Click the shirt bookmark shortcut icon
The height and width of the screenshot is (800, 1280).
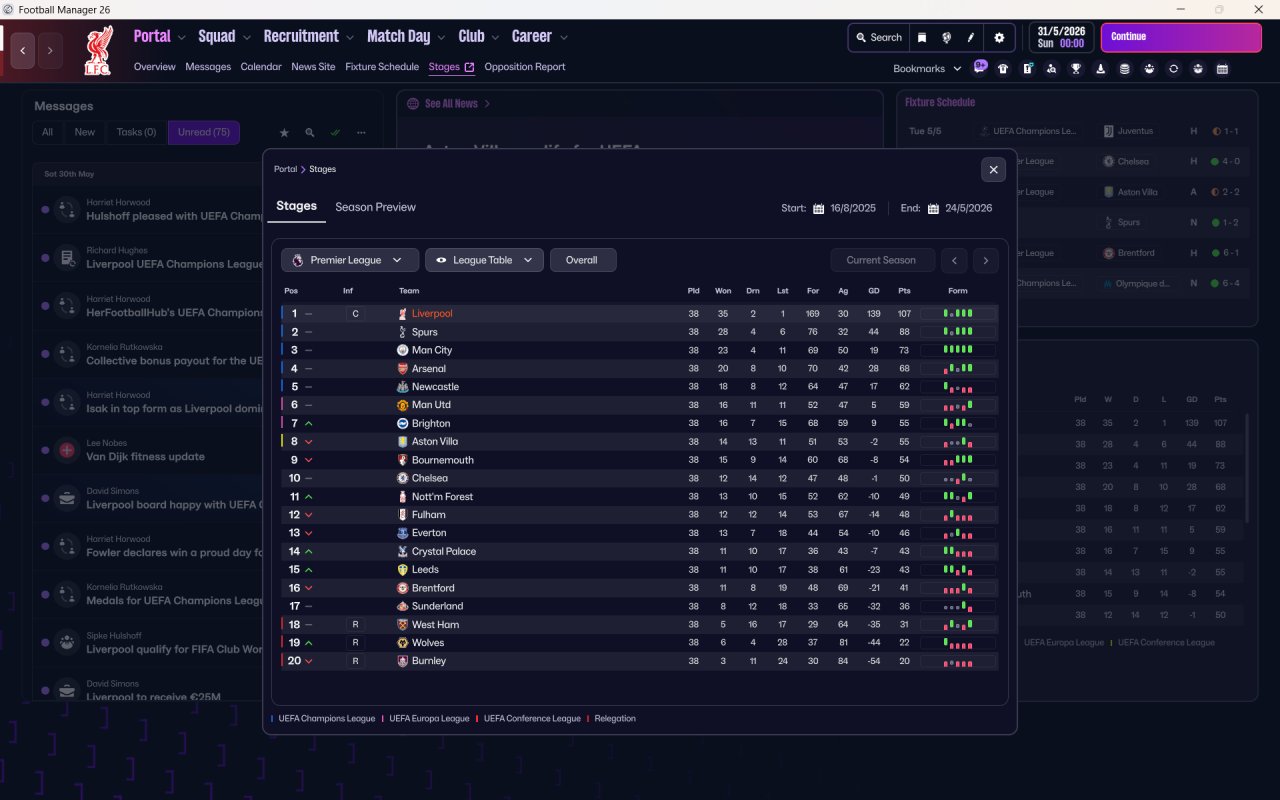[1003, 69]
